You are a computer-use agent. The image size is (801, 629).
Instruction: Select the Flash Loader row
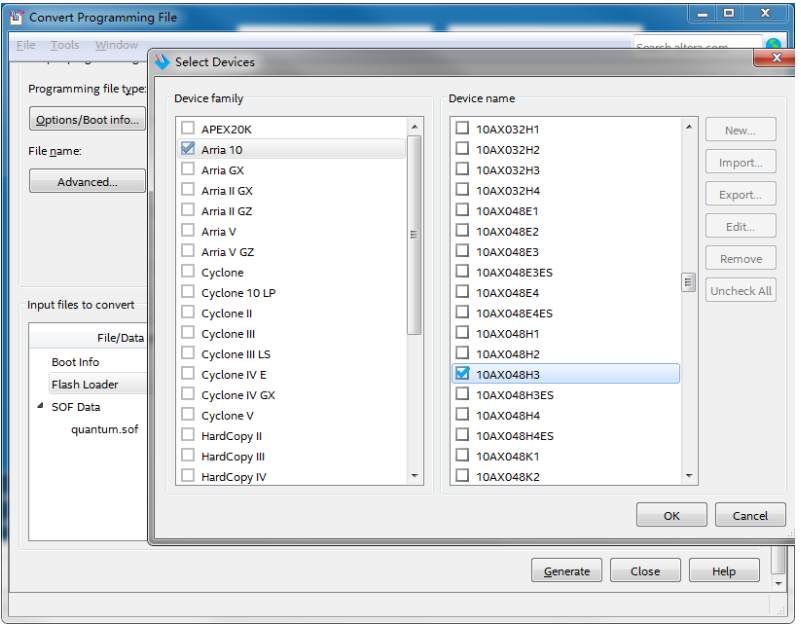98,384
